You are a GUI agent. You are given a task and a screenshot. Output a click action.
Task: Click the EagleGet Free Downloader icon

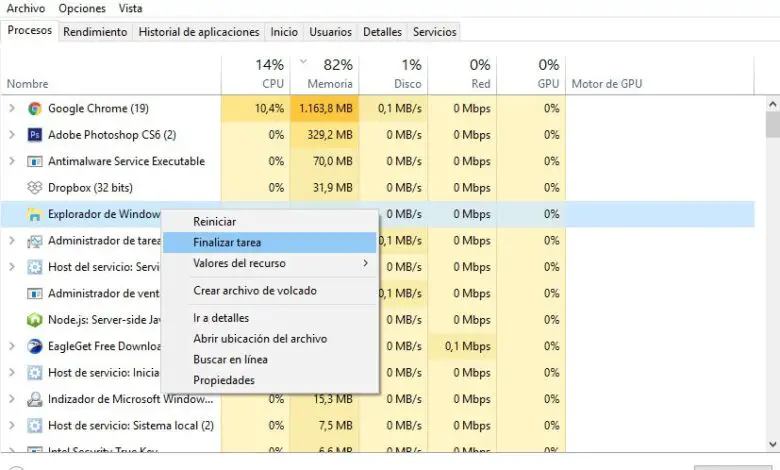pos(35,346)
